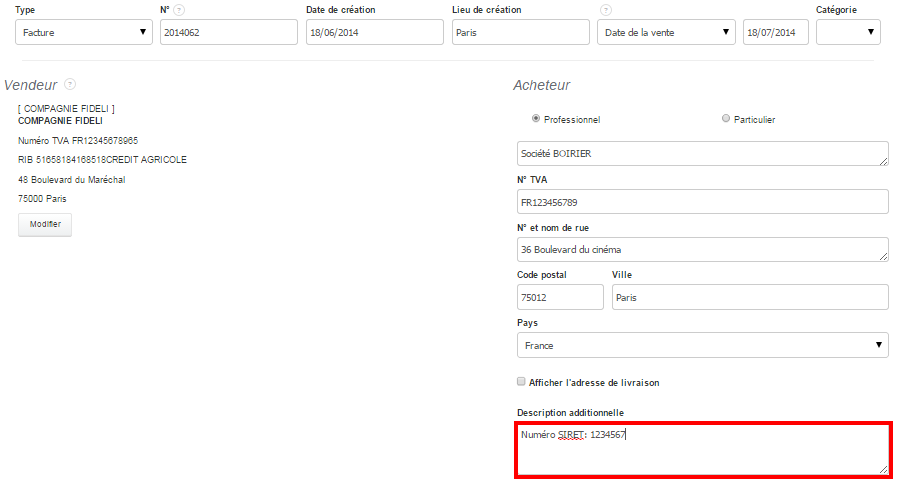Open the Date de la vente dropdown
The width and height of the screenshot is (898, 482).
click(666, 32)
